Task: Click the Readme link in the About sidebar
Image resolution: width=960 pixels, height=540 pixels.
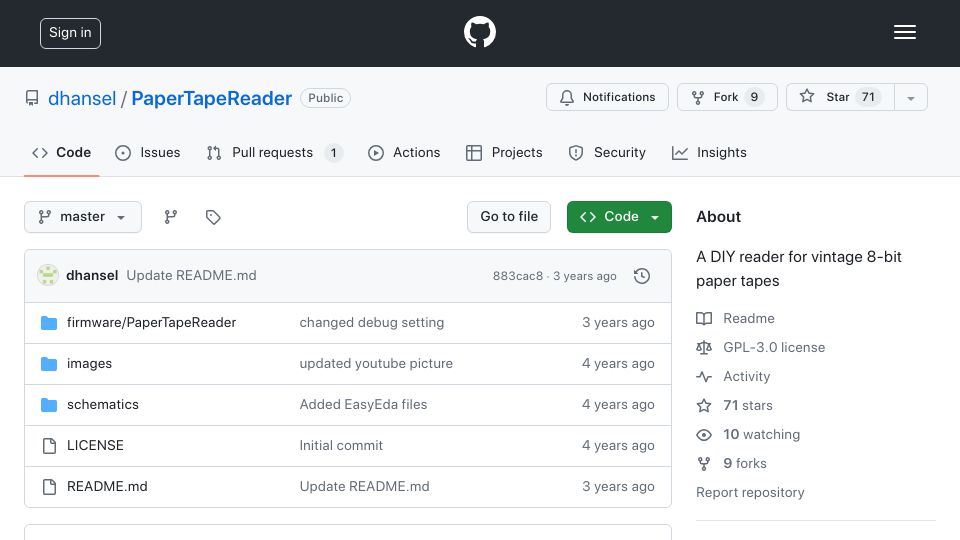Action: (748, 318)
